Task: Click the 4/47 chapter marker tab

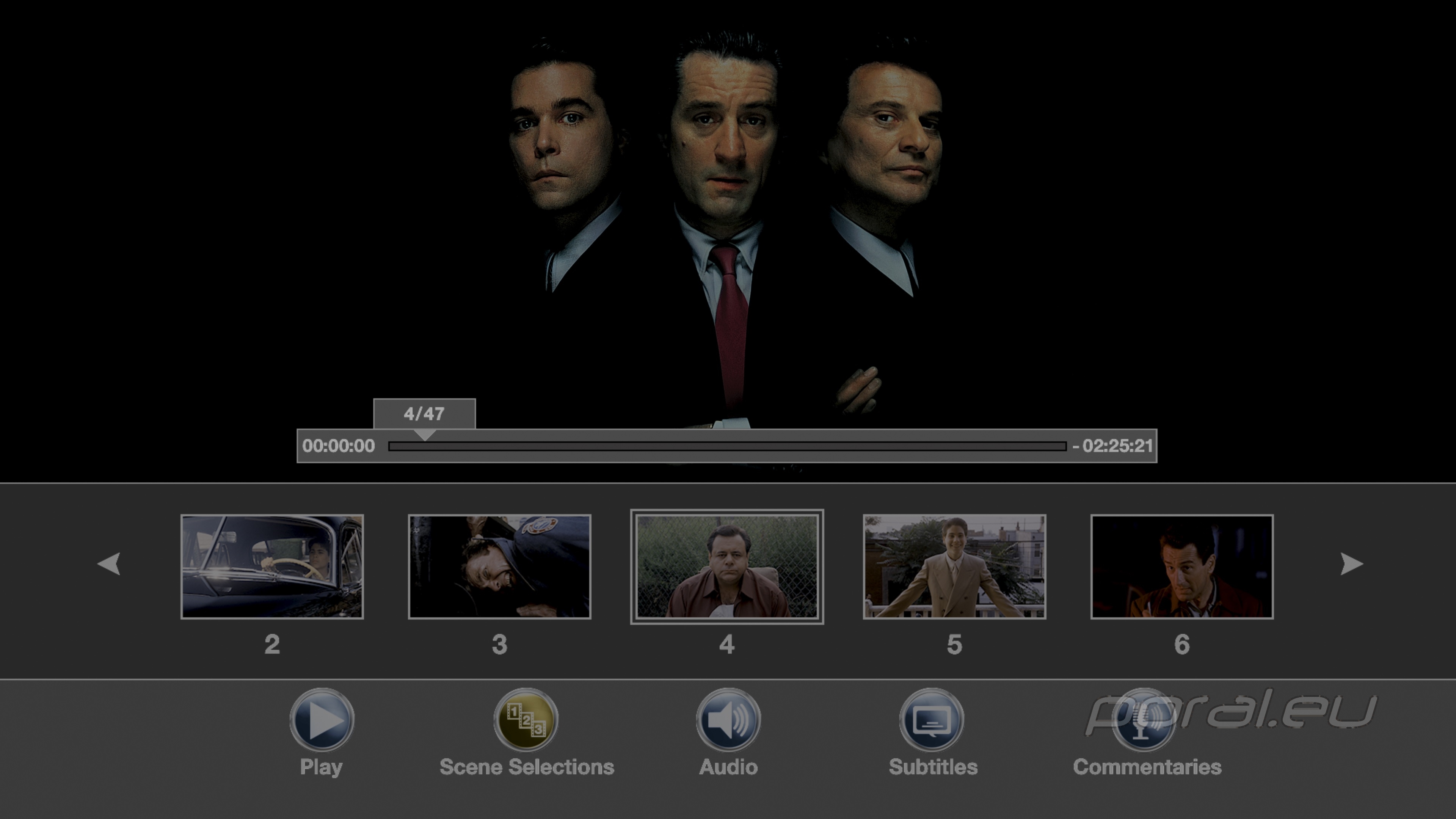Action: pos(425,414)
